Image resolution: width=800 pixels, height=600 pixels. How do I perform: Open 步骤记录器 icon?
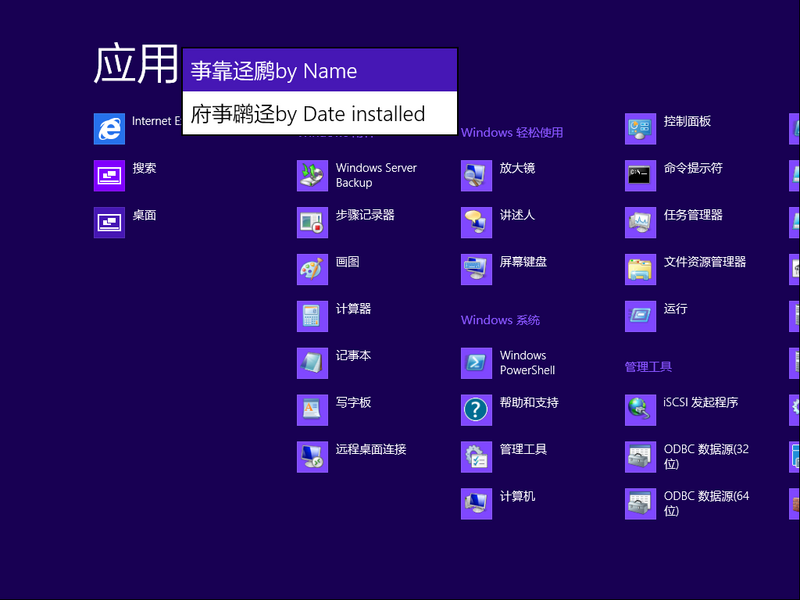pos(312,222)
